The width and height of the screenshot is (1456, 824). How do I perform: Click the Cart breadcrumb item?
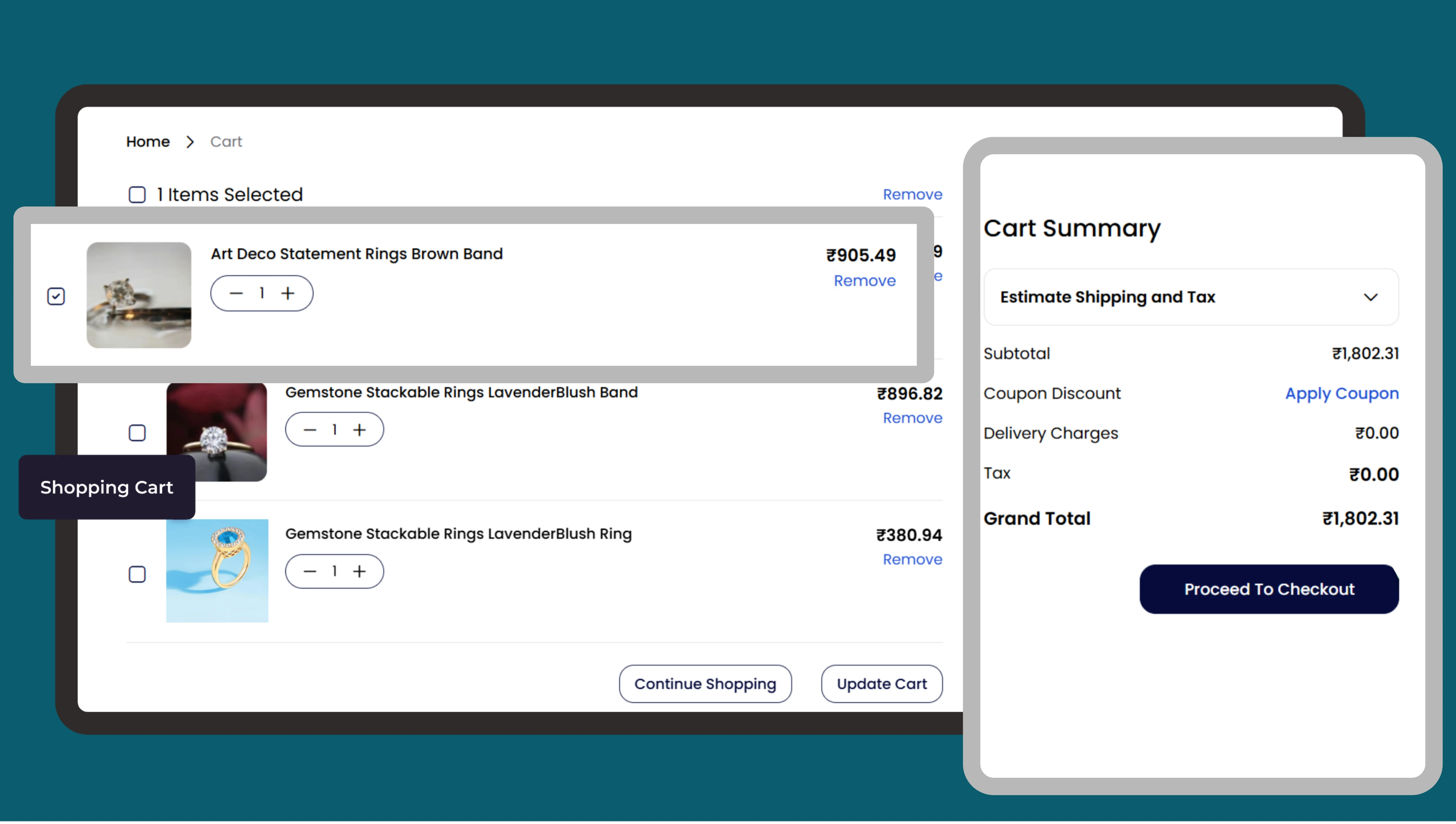click(226, 142)
